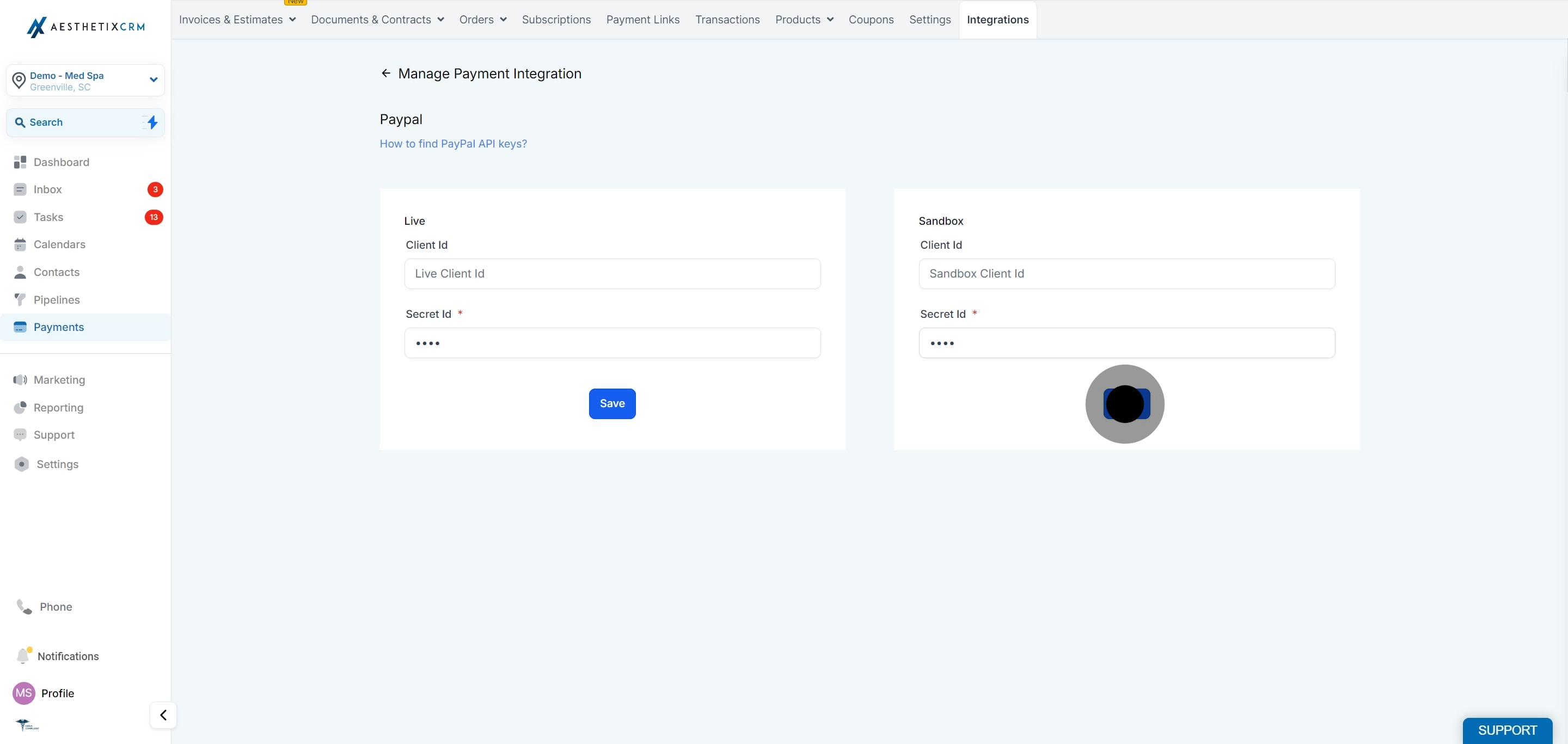Open the Coupons tab
This screenshot has width=1568, height=744.
point(871,20)
